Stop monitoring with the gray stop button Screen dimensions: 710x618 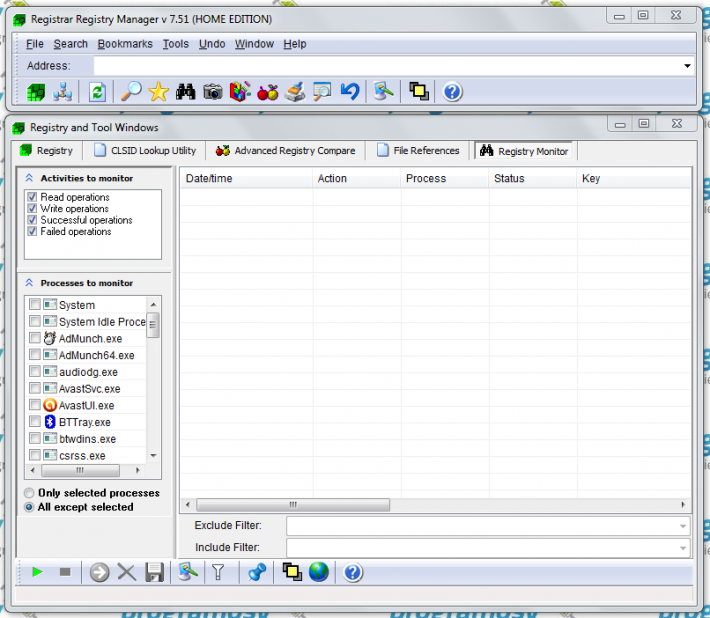pos(65,572)
